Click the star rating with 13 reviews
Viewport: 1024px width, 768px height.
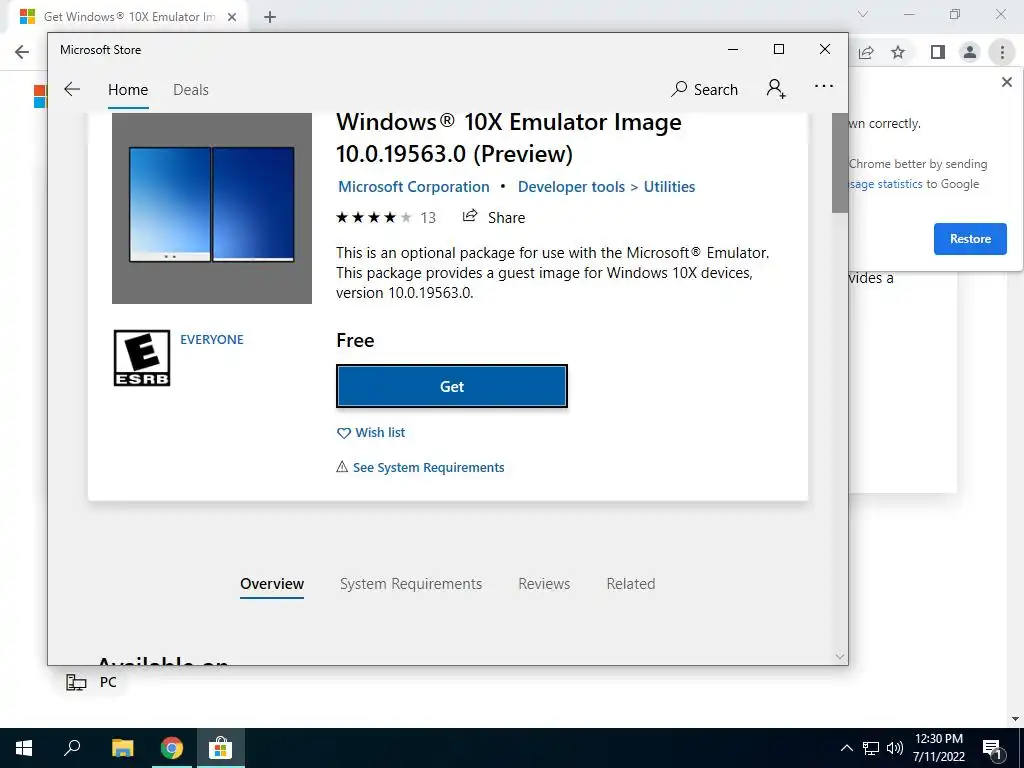pyautogui.click(x=385, y=217)
